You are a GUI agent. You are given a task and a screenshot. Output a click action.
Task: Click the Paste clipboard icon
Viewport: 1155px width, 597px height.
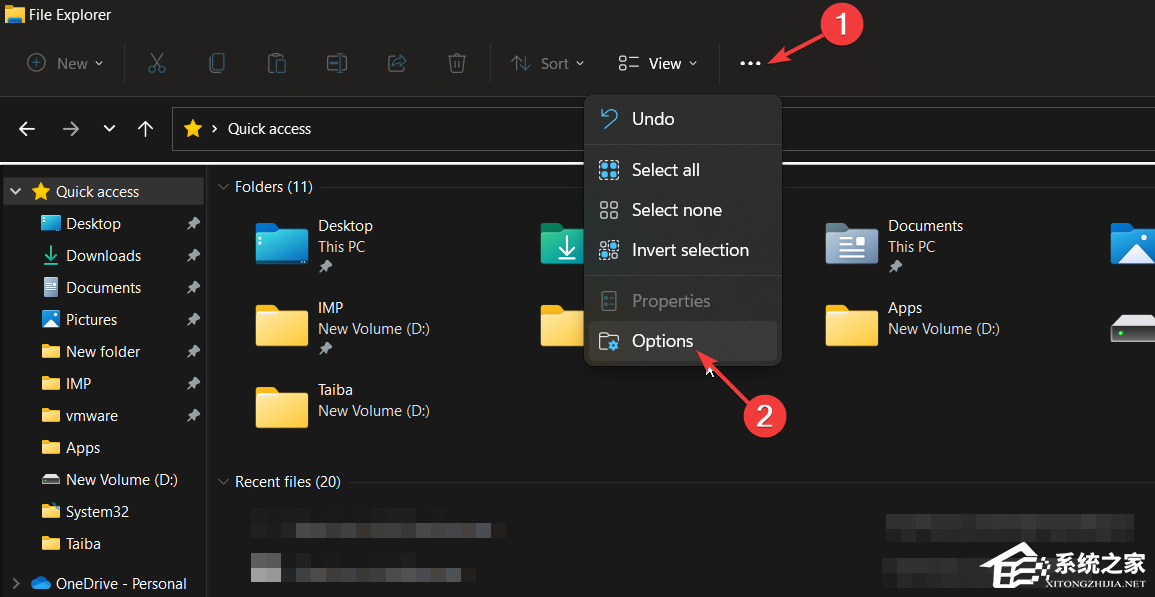coord(276,63)
